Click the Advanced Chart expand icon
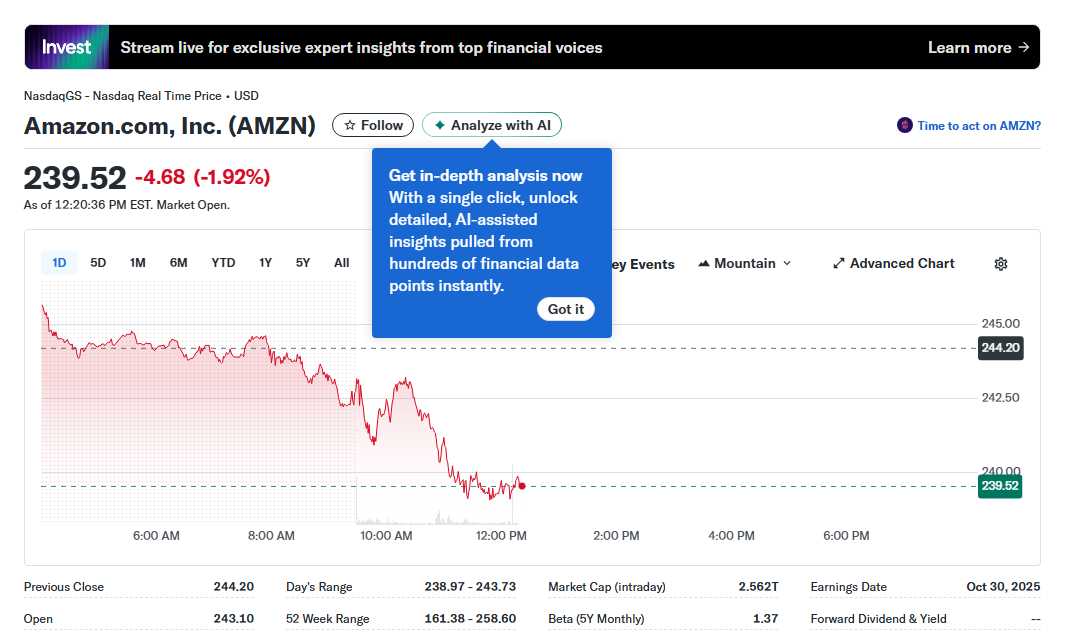The height and width of the screenshot is (636, 1065). tap(838, 263)
